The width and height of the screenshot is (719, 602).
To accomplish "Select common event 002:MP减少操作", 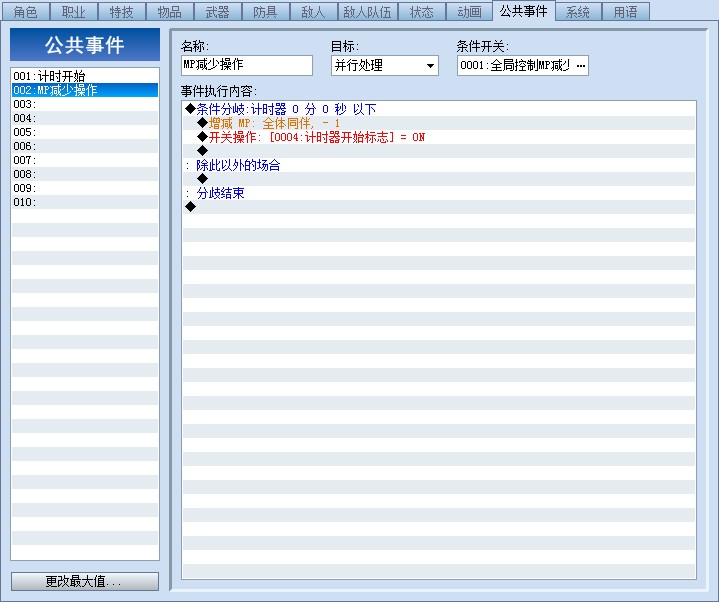I will (x=85, y=90).
